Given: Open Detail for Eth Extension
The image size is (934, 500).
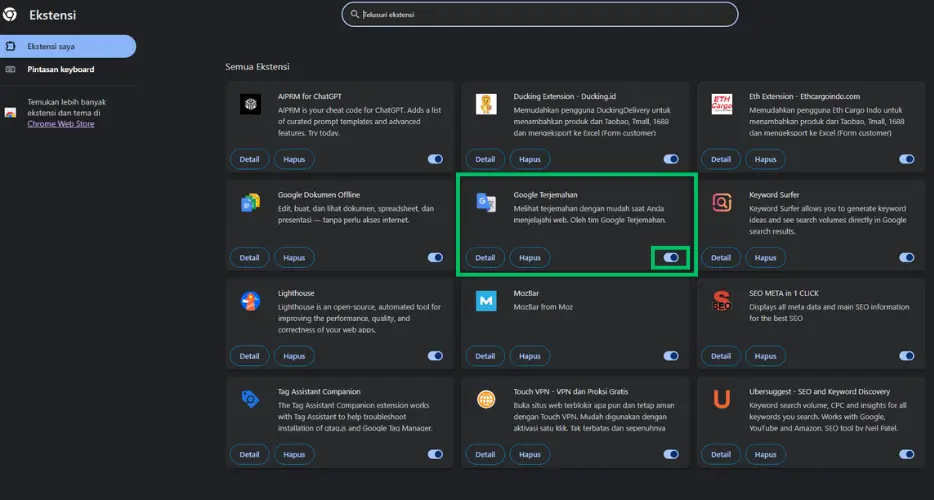Looking at the screenshot, I should point(721,159).
